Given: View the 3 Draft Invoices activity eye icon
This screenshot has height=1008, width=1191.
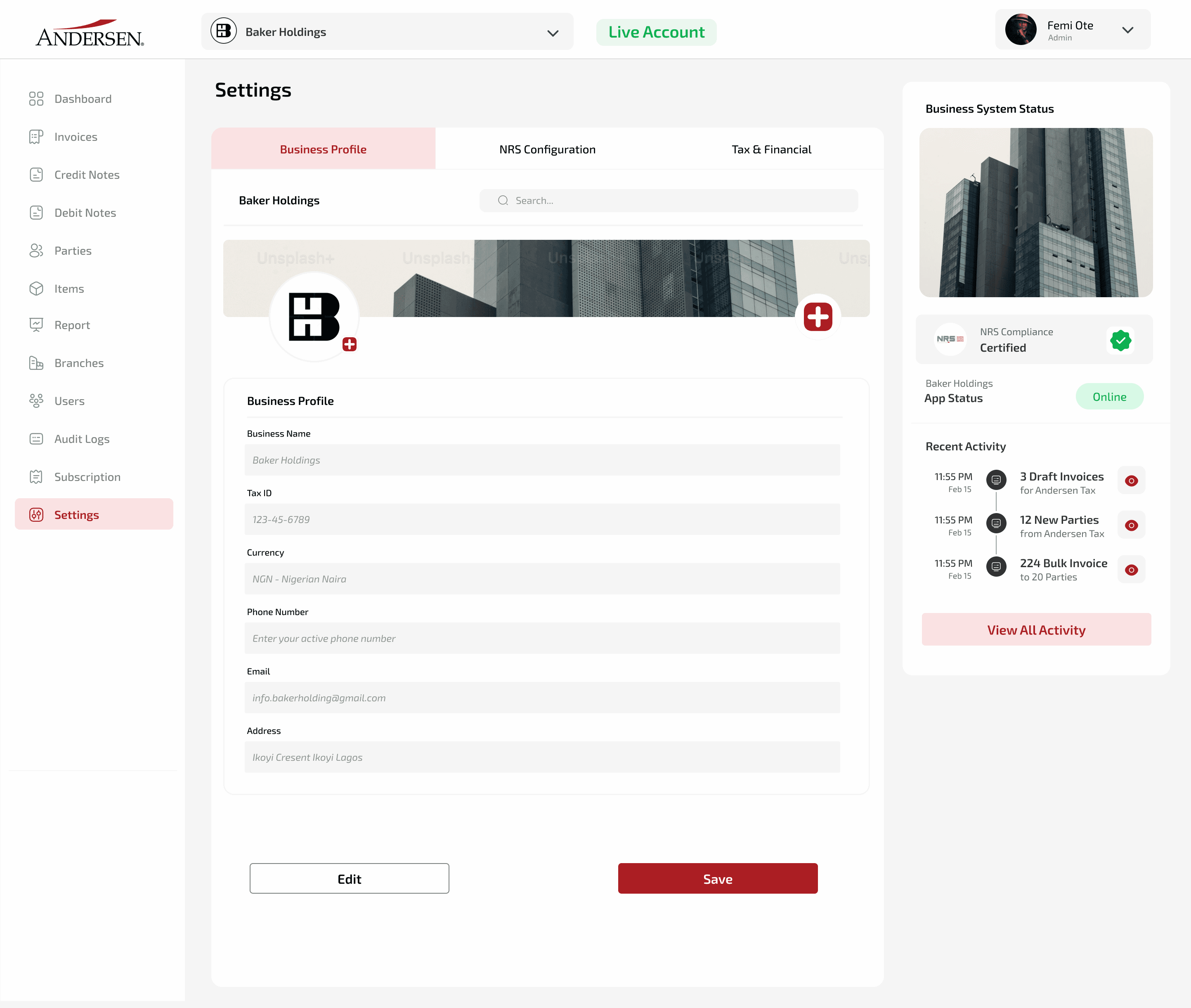Looking at the screenshot, I should pos(1131,480).
